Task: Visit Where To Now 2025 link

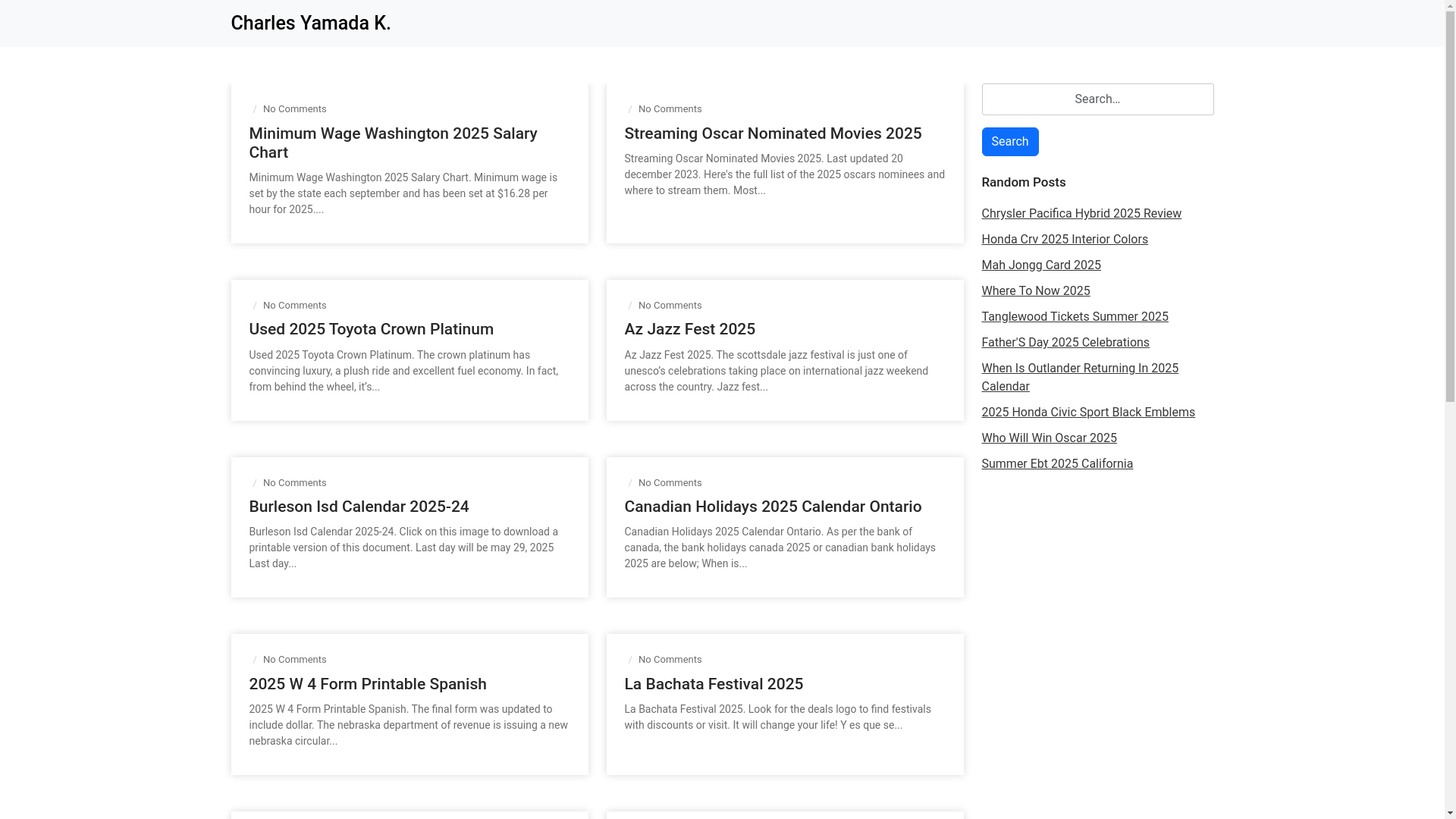Action: pos(1035,291)
